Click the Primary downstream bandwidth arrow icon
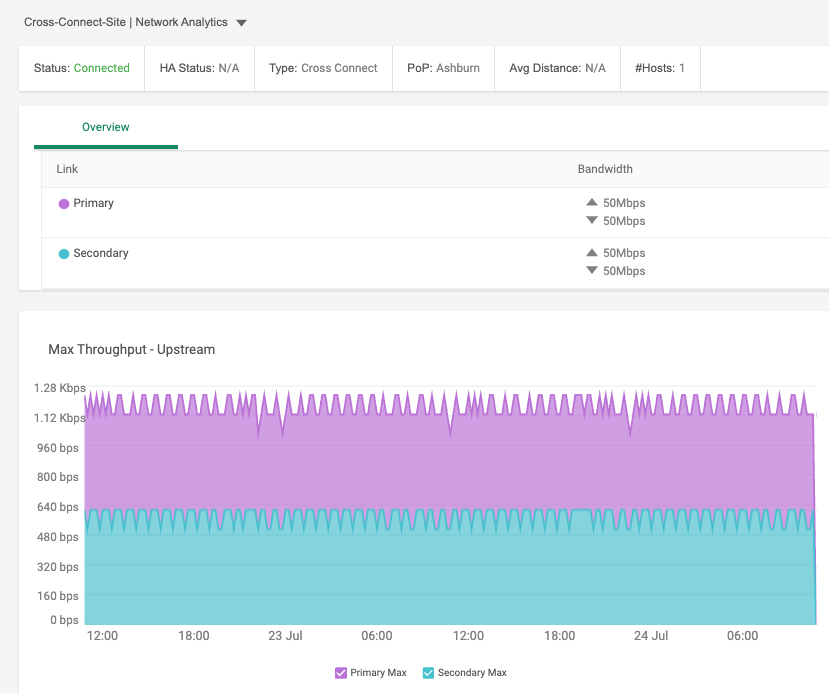This screenshot has width=829, height=693. click(592, 220)
